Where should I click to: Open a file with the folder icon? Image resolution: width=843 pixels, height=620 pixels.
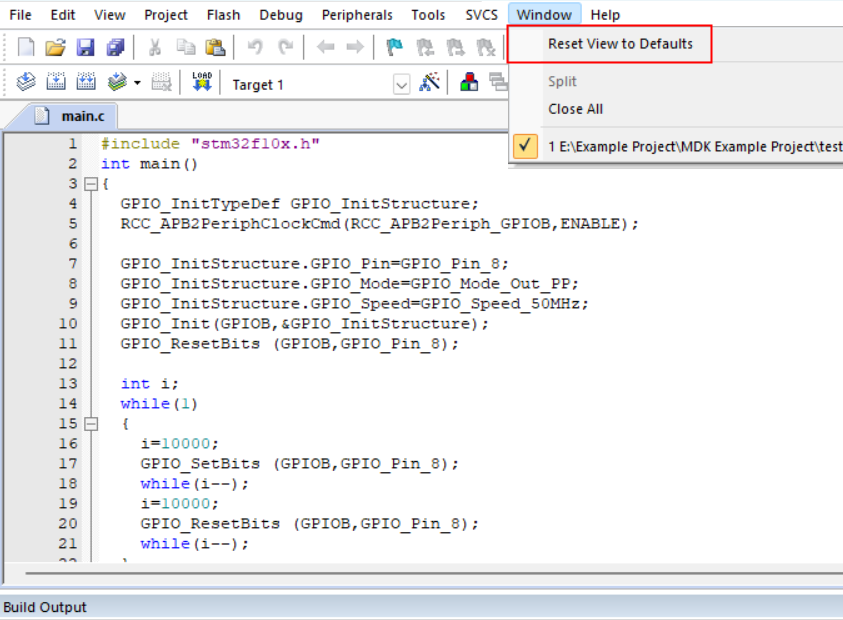coord(56,47)
